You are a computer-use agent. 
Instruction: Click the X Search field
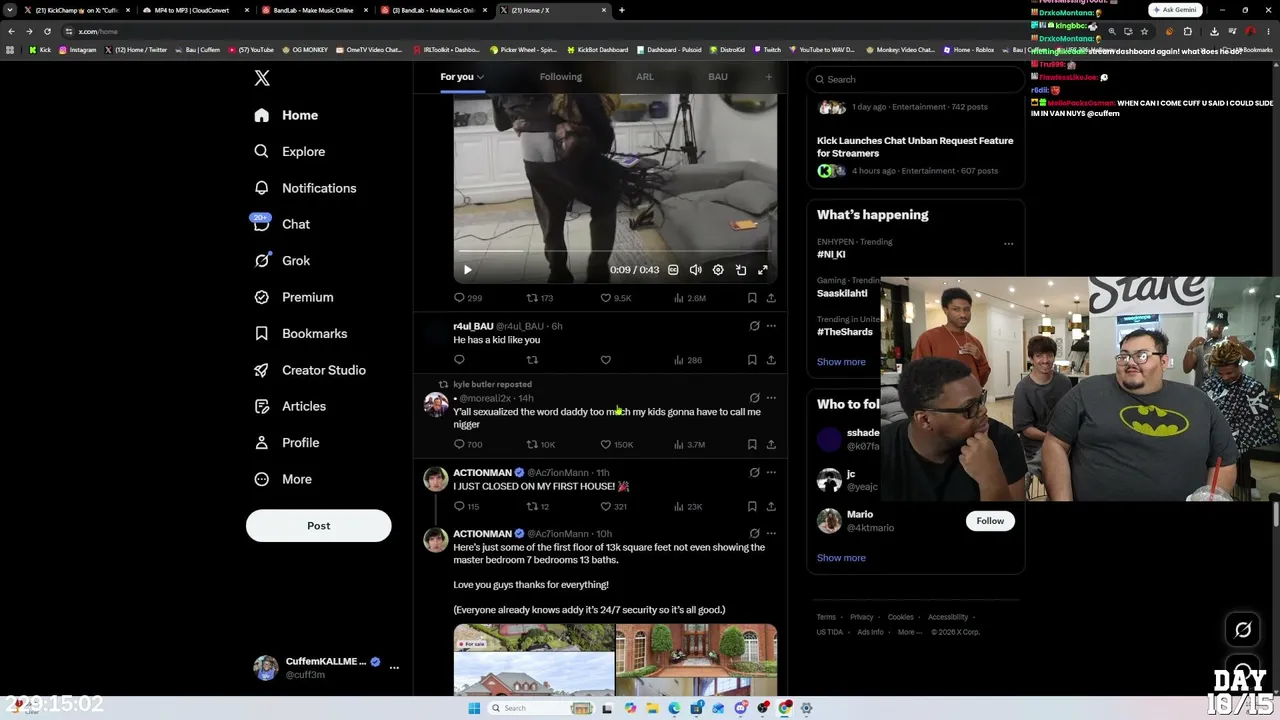pos(916,80)
